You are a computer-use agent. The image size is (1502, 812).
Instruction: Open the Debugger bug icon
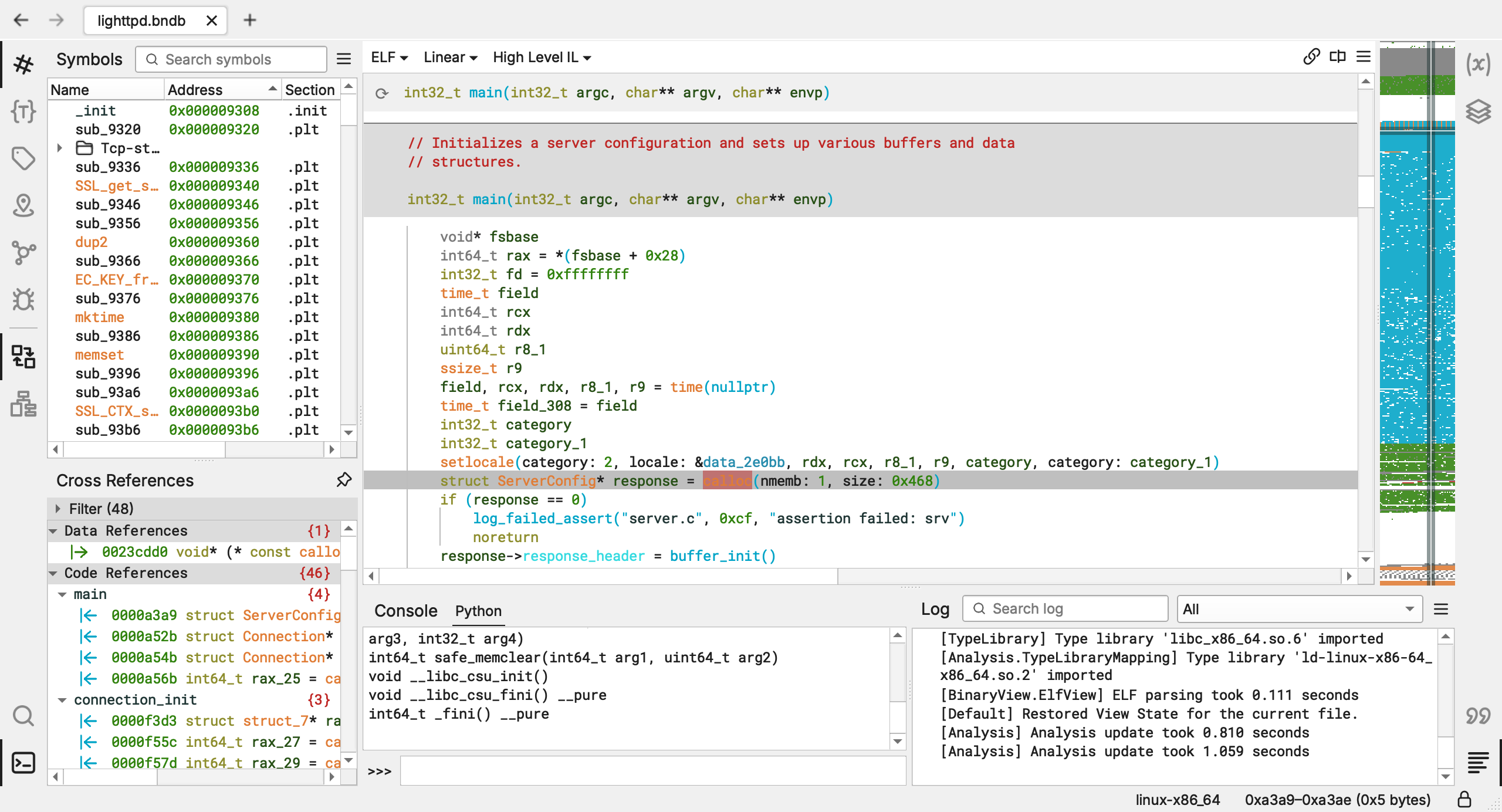pyautogui.click(x=23, y=299)
